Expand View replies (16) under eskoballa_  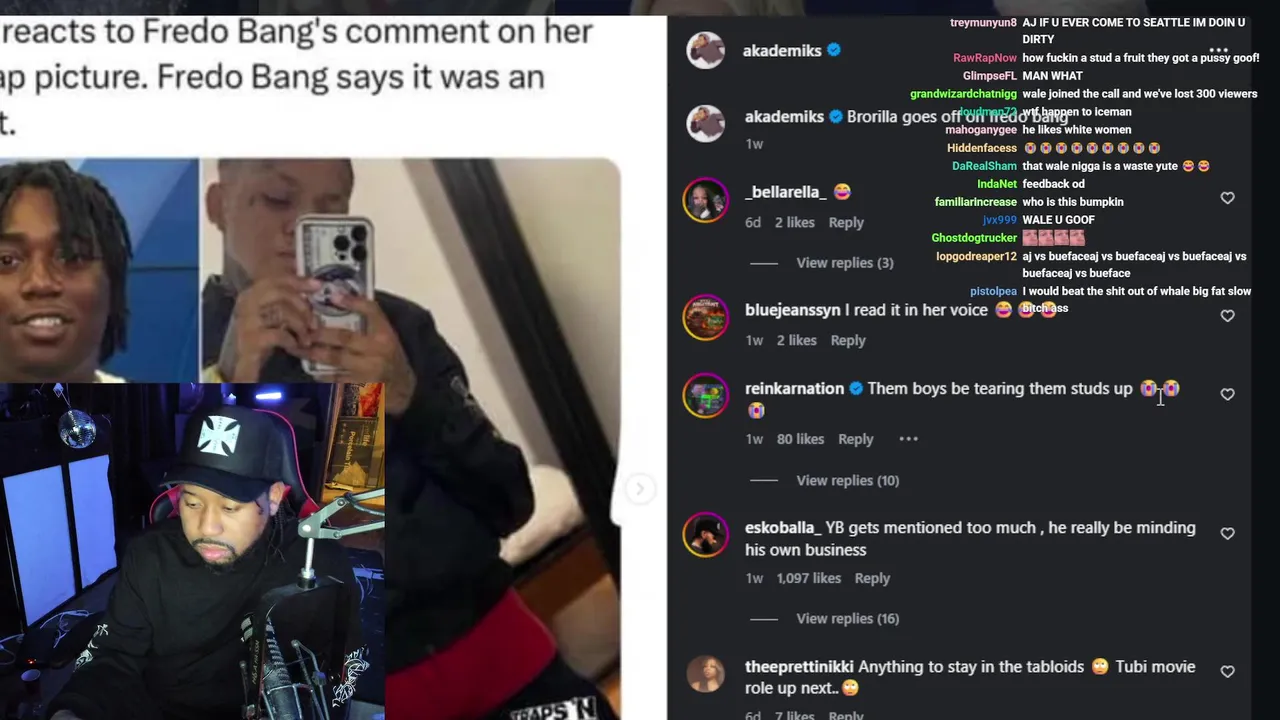pyautogui.click(x=847, y=619)
